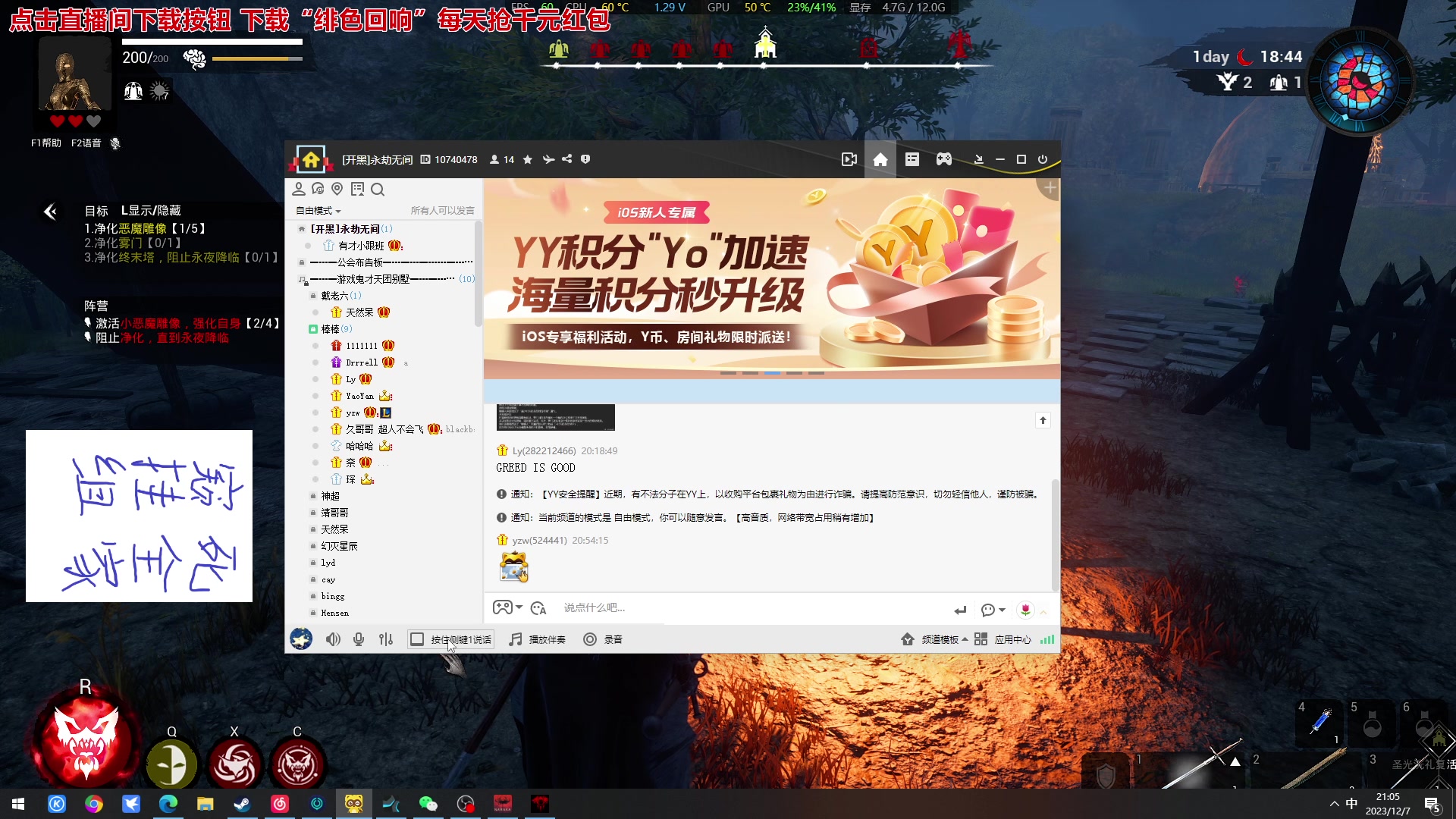The width and height of the screenshot is (1456, 819).
Task: Open the contacts person icon in YY sidebar
Action: [299, 189]
